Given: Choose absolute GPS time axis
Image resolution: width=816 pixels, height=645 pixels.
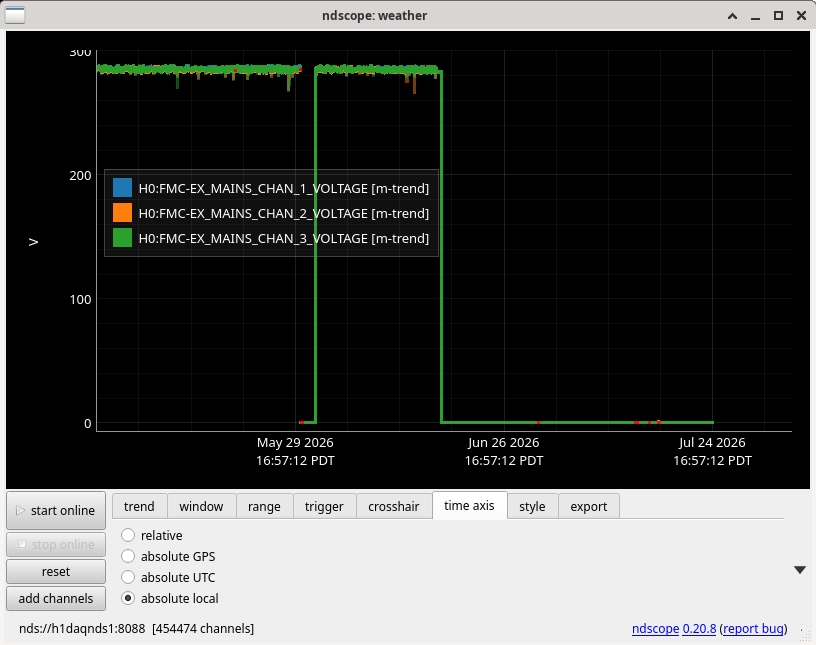Looking at the screenshot, I should 168,557.
